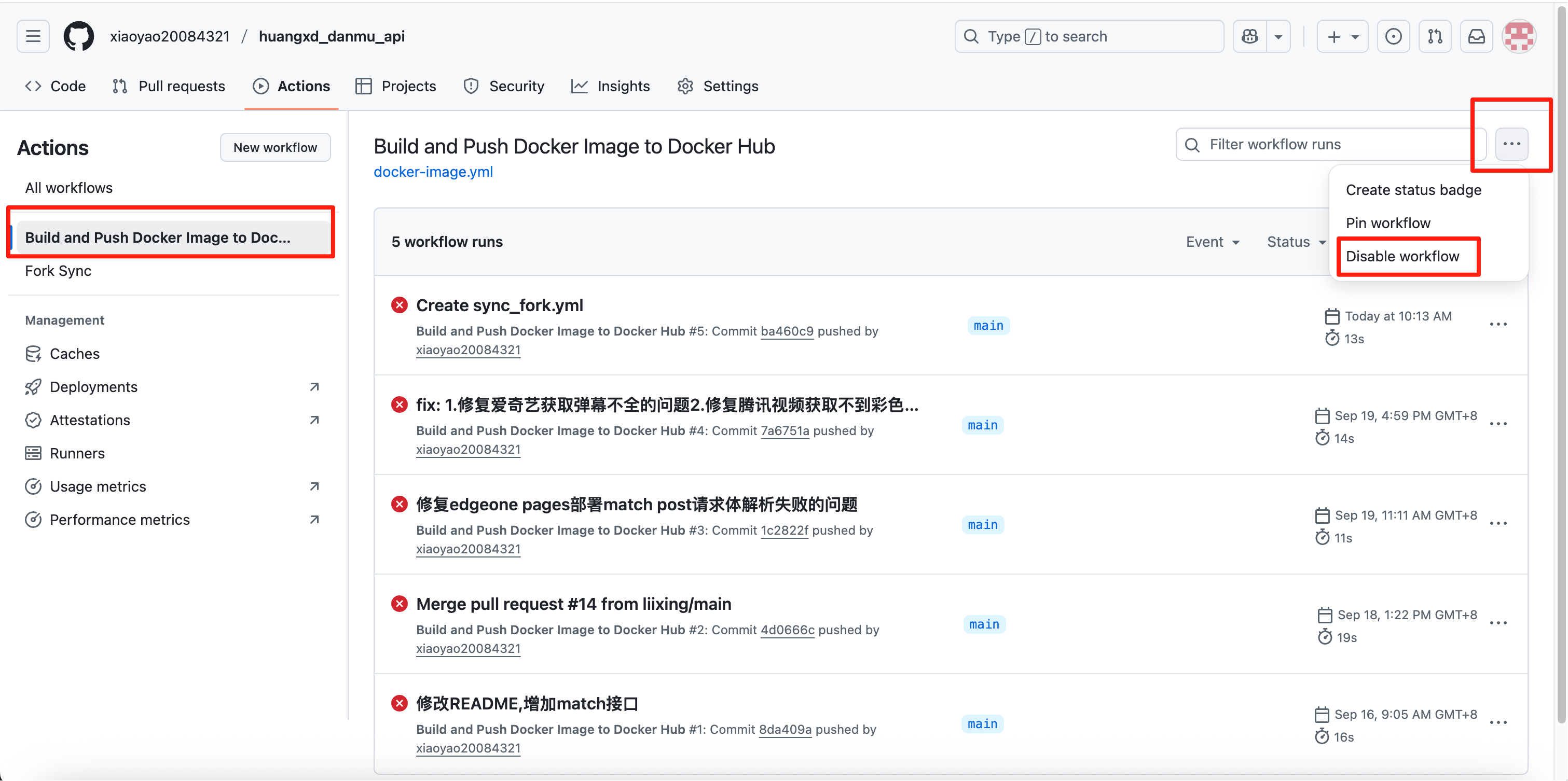The image size is (1568, 781).
Task: Switch to the Insights tab
Action: 611,87
